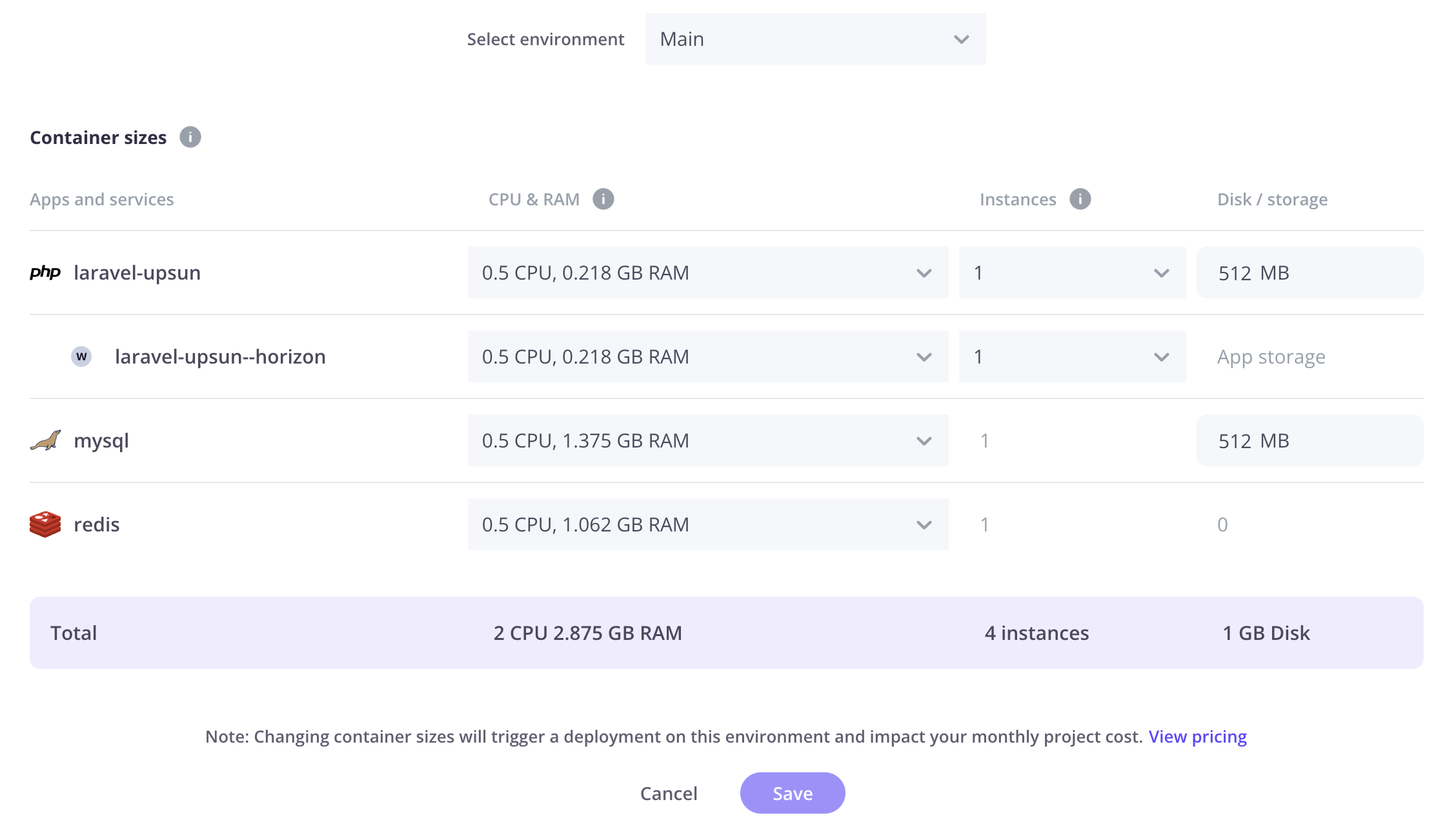Image resolution: width=1456 pixels, height=833 pixels.
Task: Expand the instances dropdown for laravel-upsun
Action: coord(1160,273)
